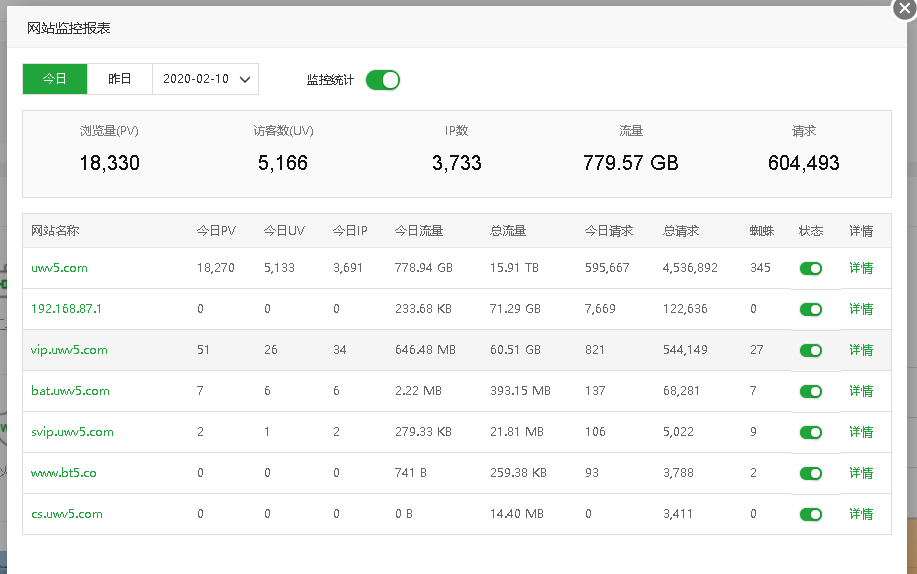Open 详情 for uwv5.com row
917x574 pixels.
860,268
